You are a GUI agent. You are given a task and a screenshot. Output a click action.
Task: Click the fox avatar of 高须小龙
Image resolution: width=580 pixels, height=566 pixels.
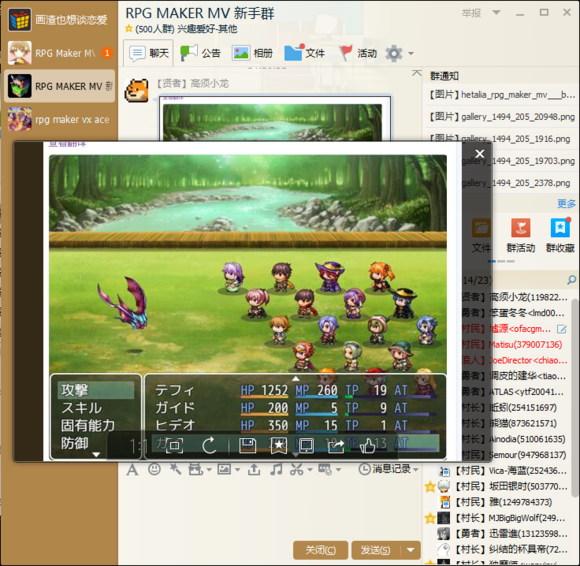[136, 90]
